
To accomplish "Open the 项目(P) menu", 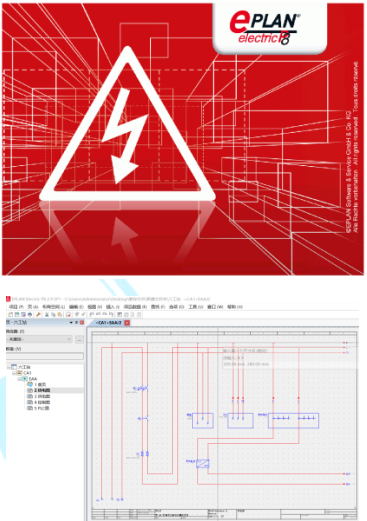I will 16,307.
